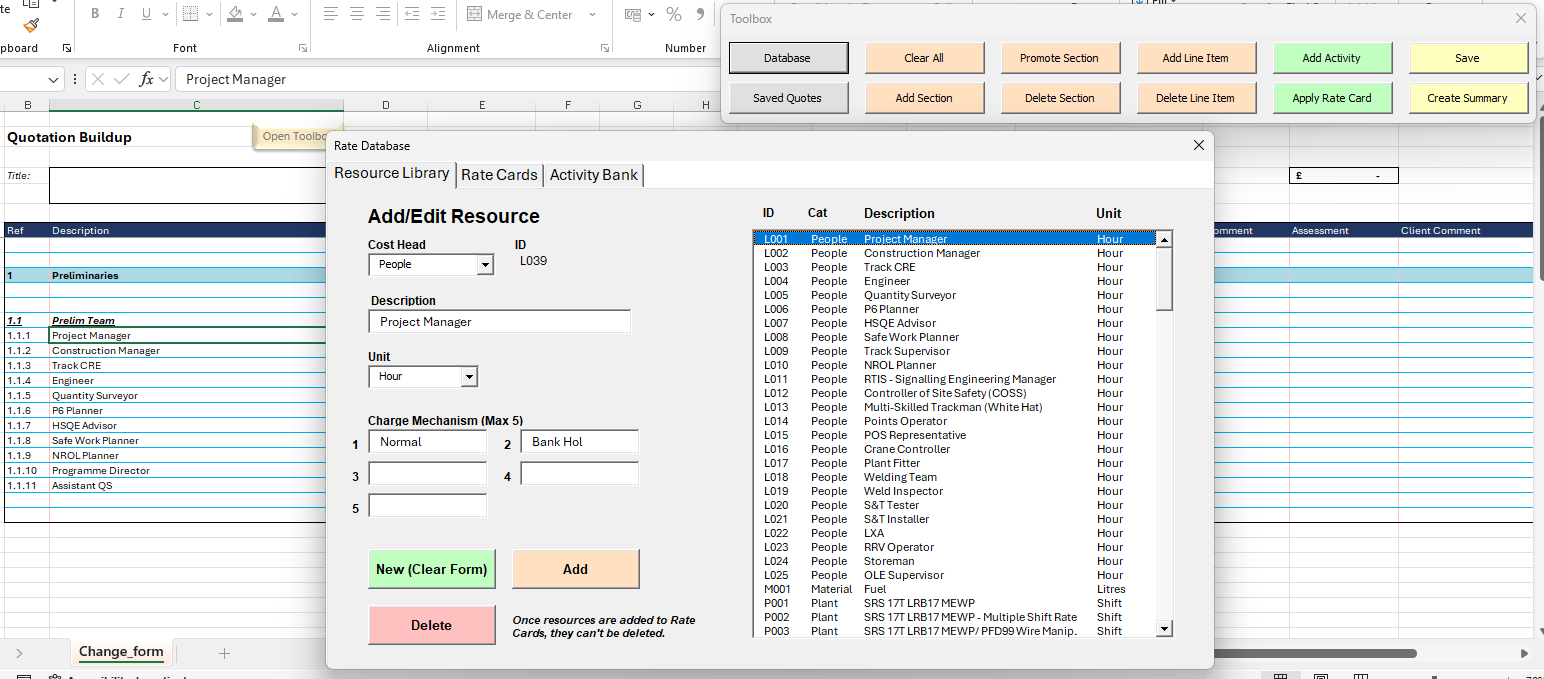Toggle Bold formatting in Font group

point(95,14)
